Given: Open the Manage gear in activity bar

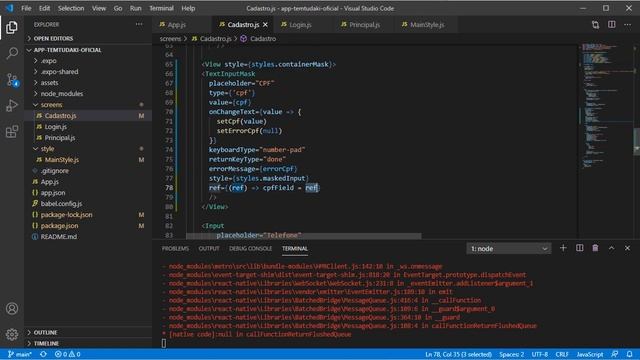Looking at the screenshot, I should click(12, 335).
